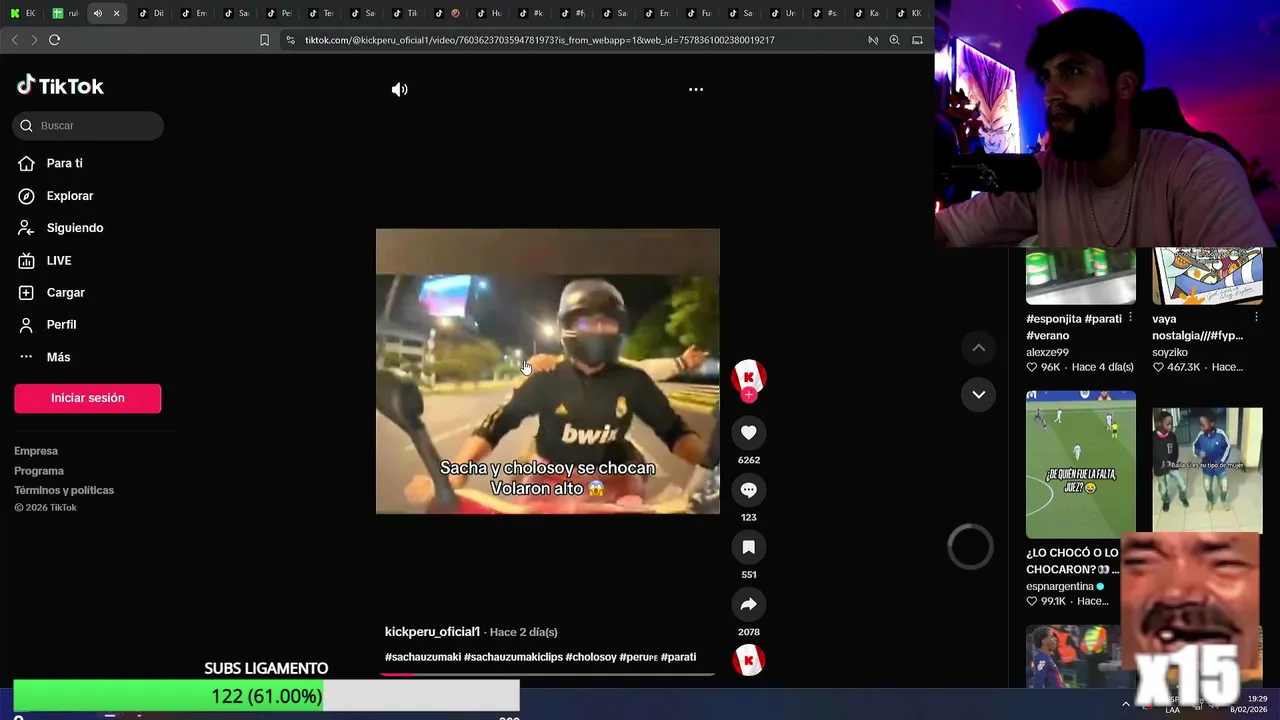Expand the Empresa footer section
The width and height of the screenshot is (1280, 720).
pos(36,451)
